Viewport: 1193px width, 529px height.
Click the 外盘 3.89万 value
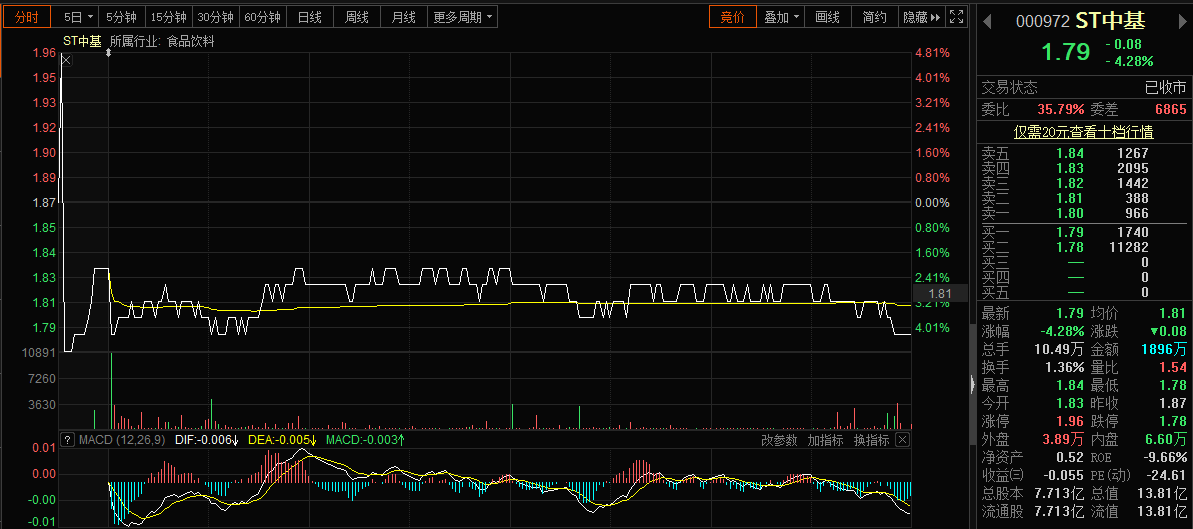(1064, 439)
